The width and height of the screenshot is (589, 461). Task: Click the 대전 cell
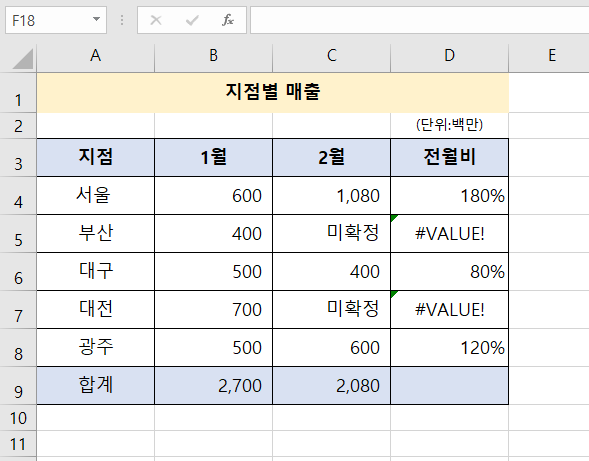coord(95,310)
